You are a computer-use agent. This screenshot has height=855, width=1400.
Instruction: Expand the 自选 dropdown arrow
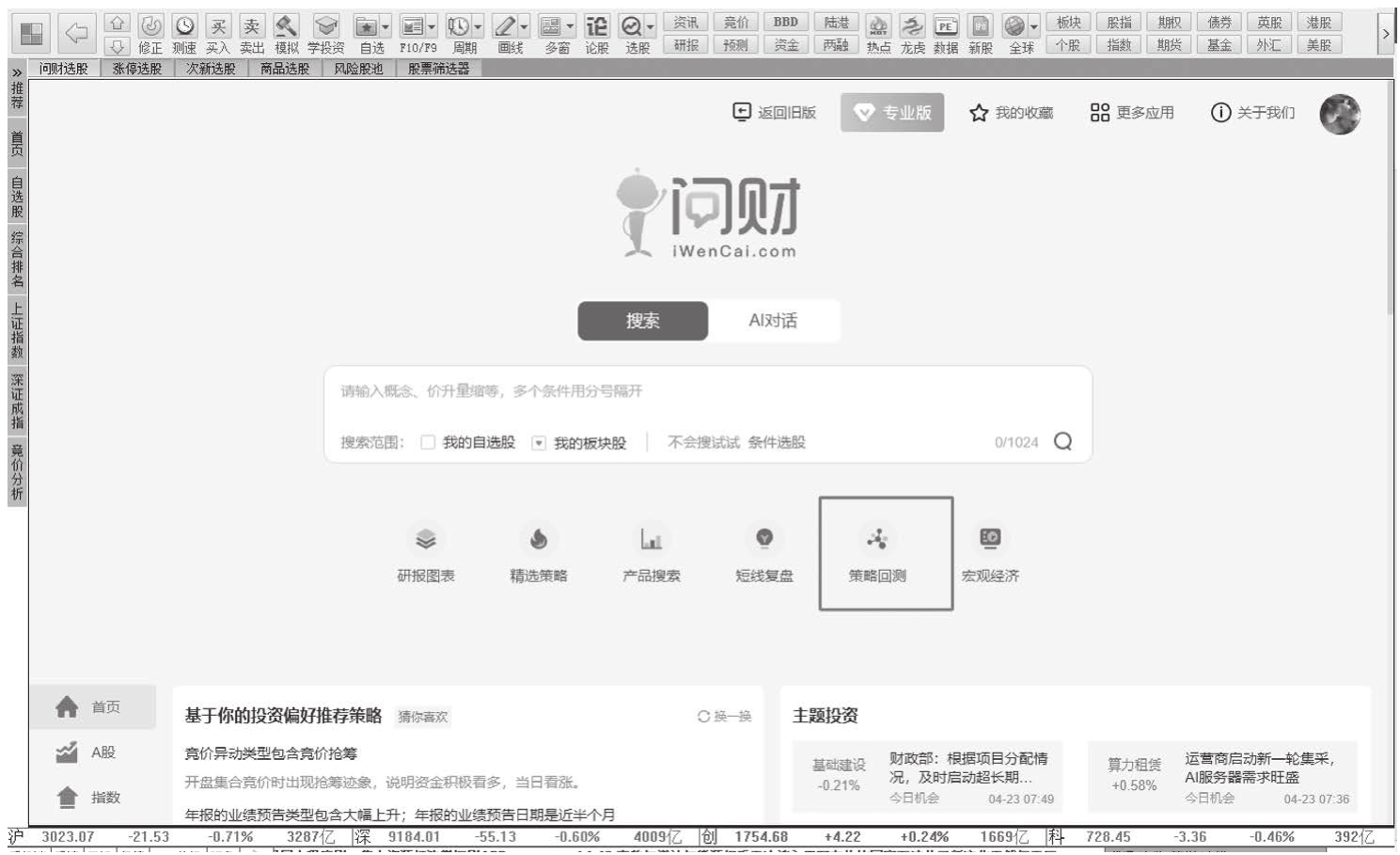coord(385,26)
